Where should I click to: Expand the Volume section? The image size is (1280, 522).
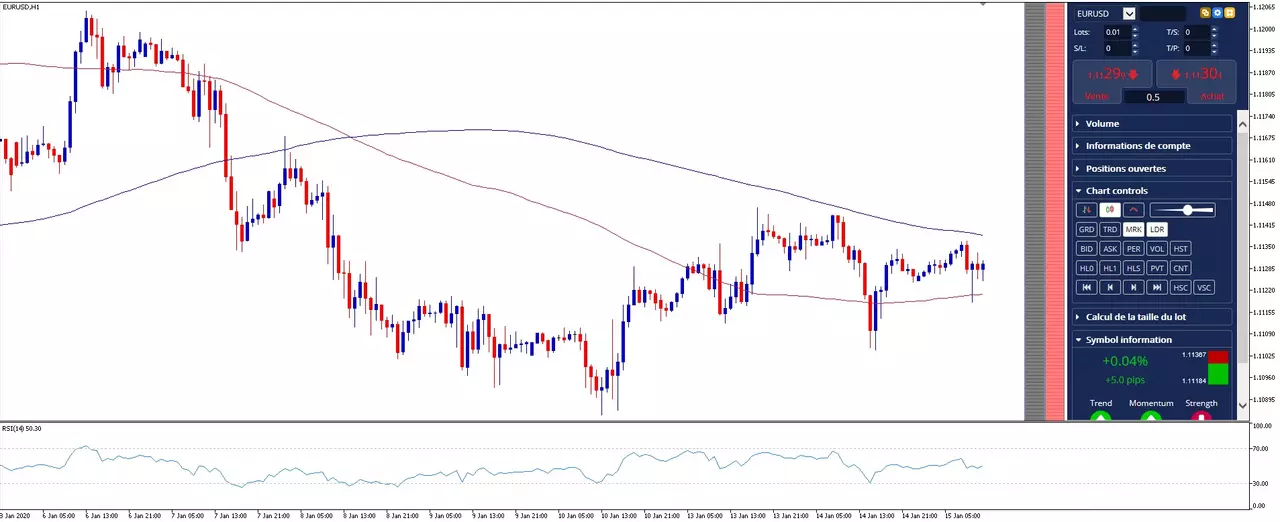point(1152,123)
